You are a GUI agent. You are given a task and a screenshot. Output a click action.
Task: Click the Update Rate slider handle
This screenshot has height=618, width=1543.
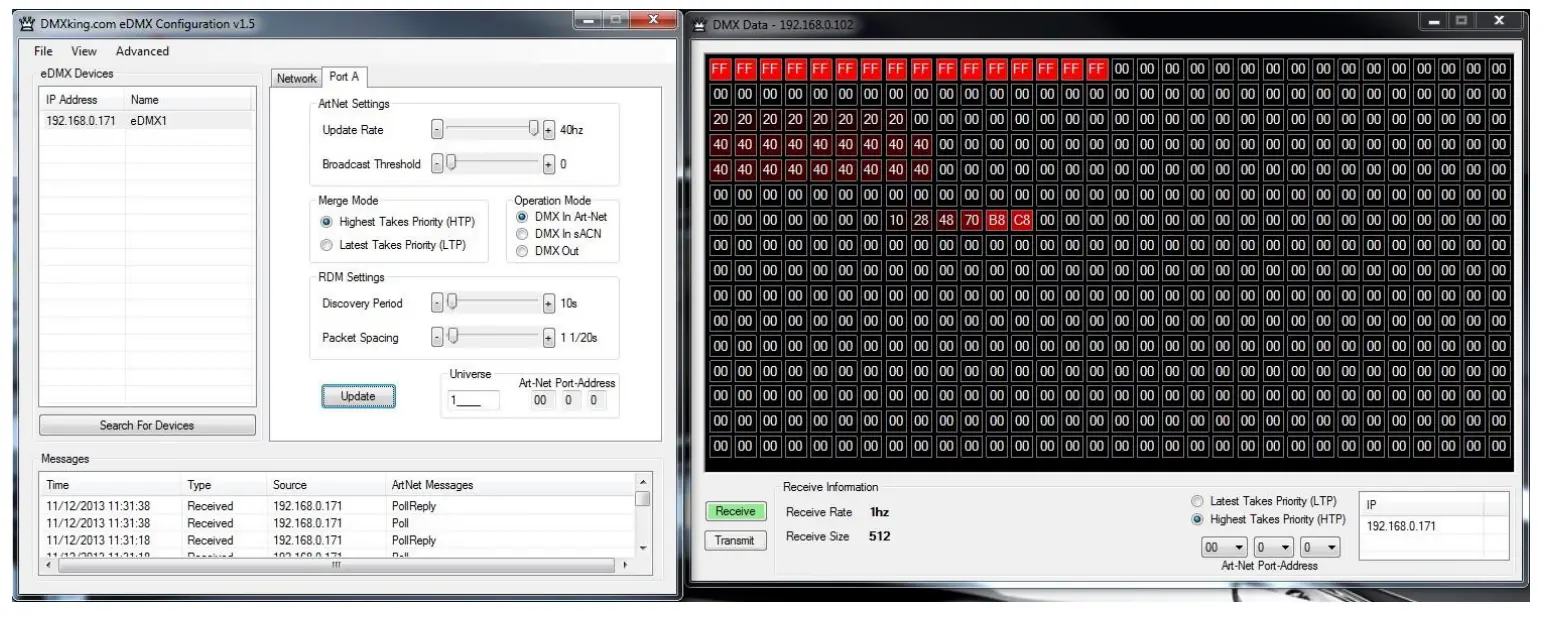(x=534, y=129)
